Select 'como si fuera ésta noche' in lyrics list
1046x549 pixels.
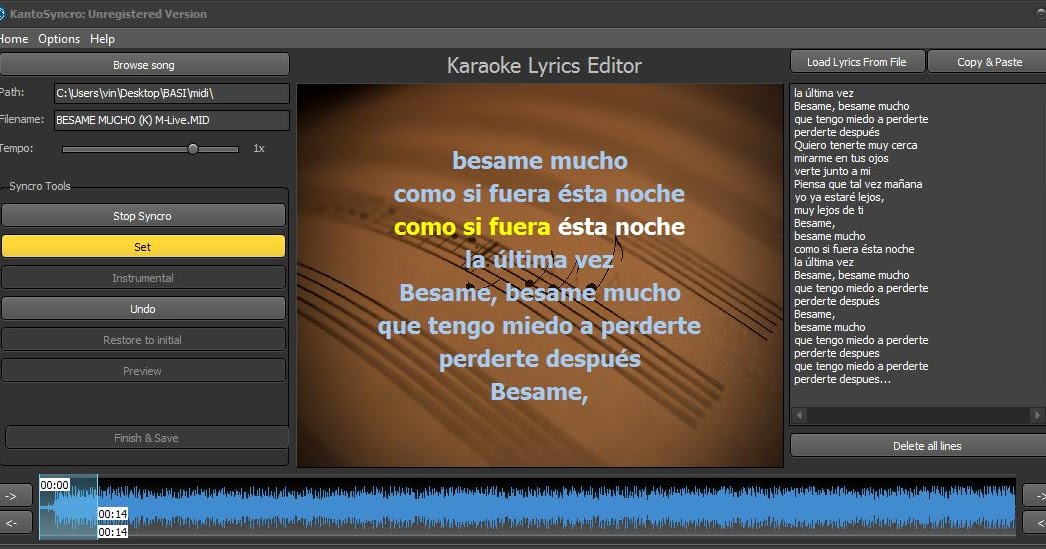click(854, 249)
